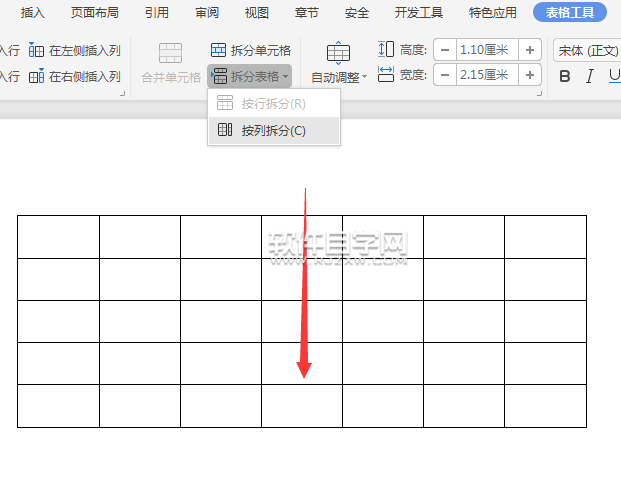Viewport: 621px width, 500px height.
Task: Click the bottom-left table cell
Action: coord(59,406)
